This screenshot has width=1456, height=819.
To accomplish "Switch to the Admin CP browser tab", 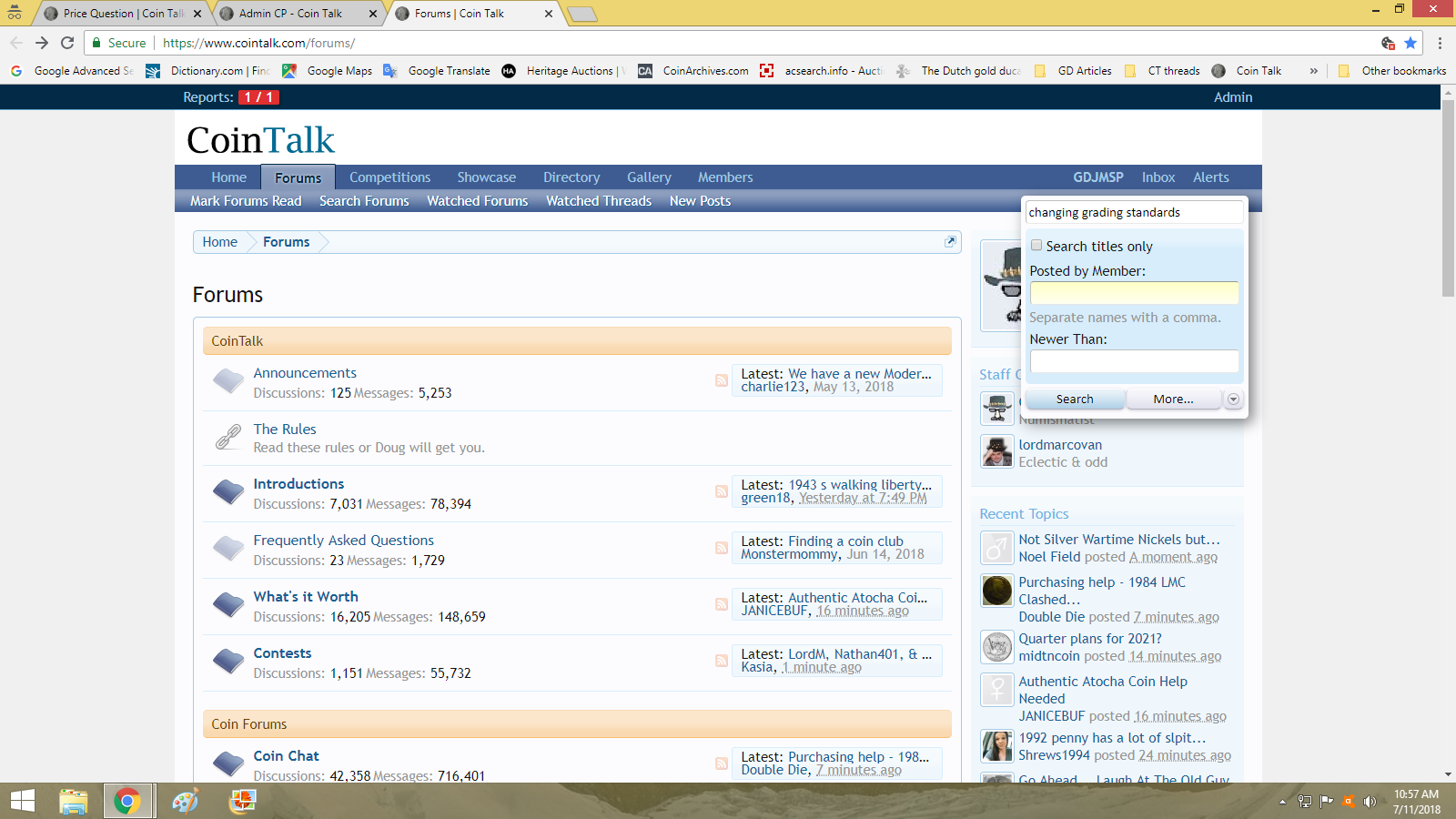I will 291,14.
